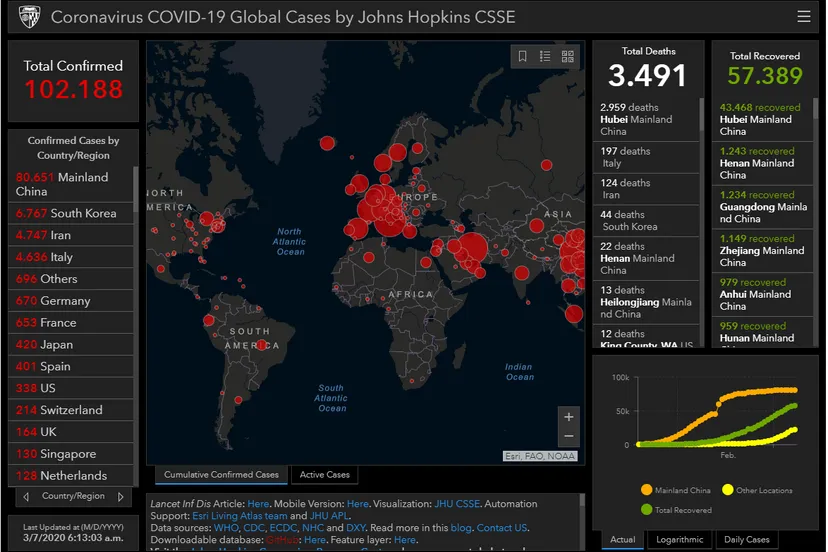828x552 pixels.
Task: Open the basemap gallery grid icon
Action: point(568,57)
